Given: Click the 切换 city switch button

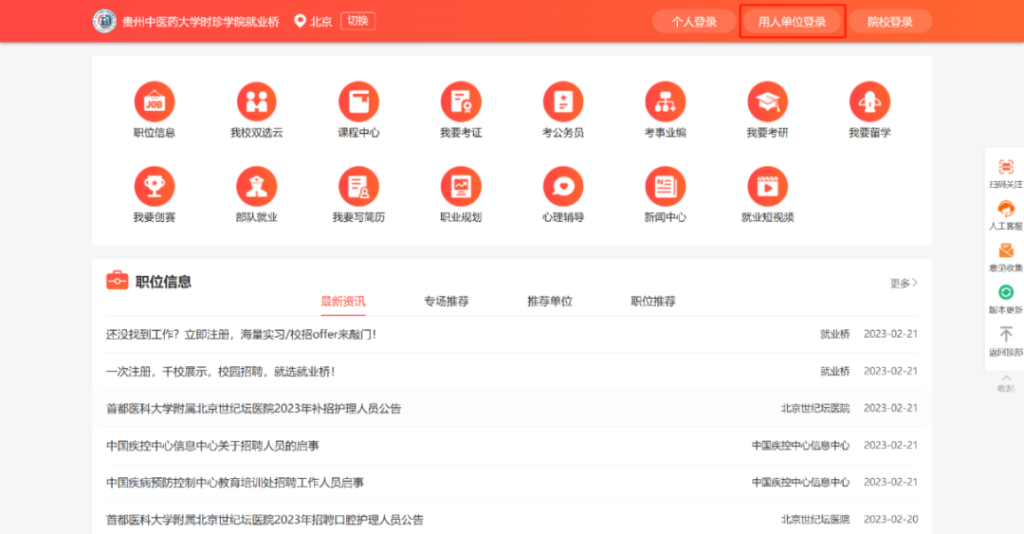Looking at the screenshot, I should [358, 21].
